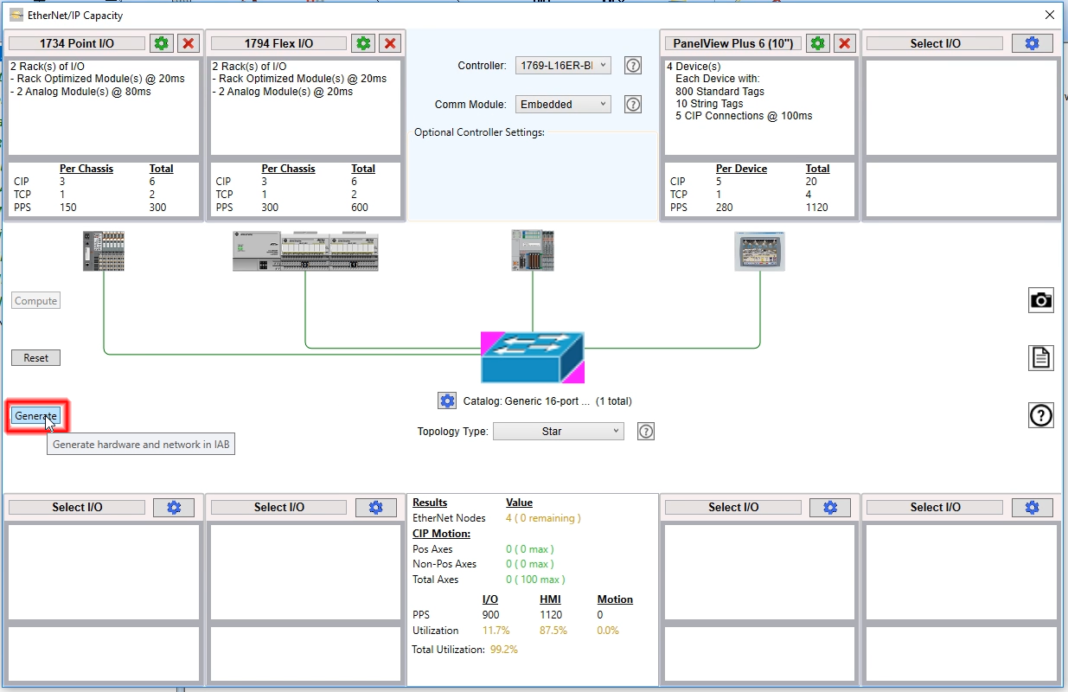1068x692 pixels.
Task: Click the help icon beside Topology Type
Action: [x=645, y=431]
